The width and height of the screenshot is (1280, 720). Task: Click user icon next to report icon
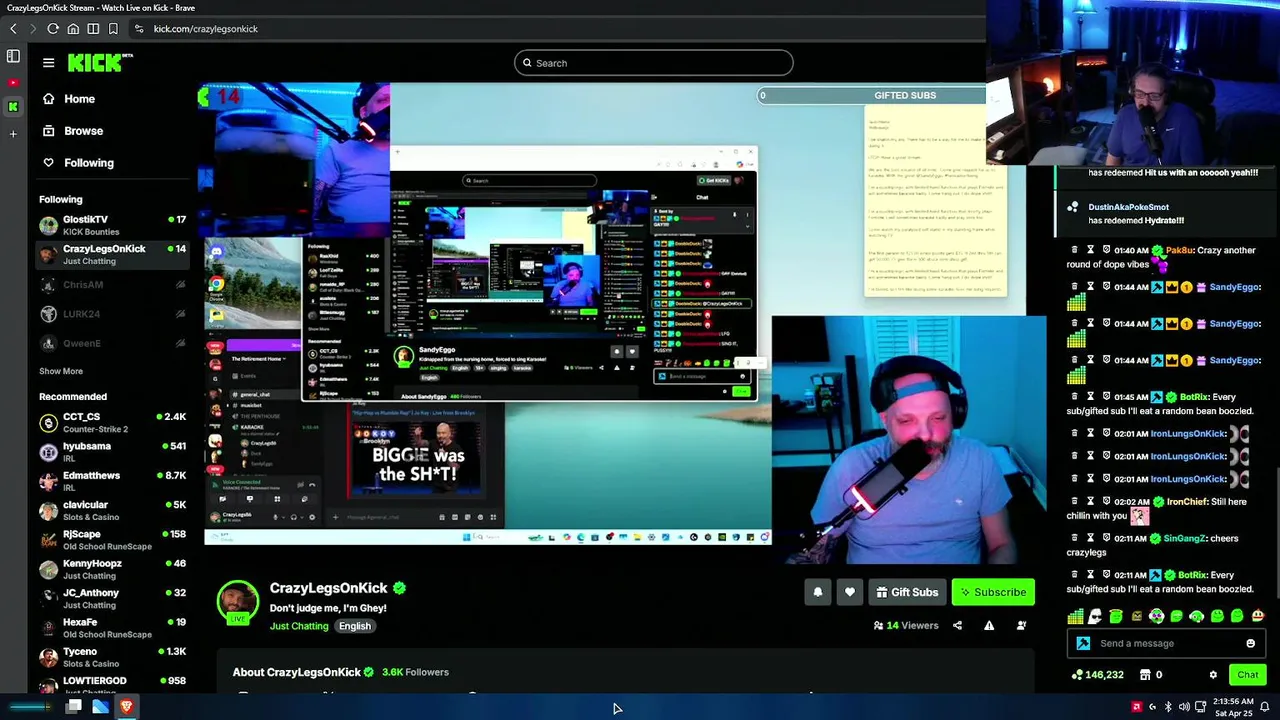click(x=1021, y=625)
